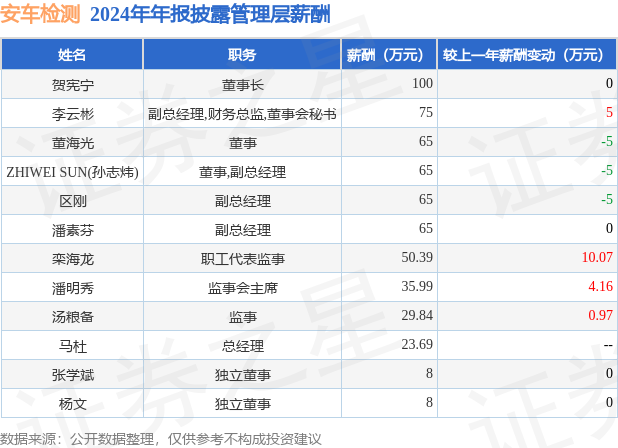Click 区刚's change value -5

pyautogui.click(x=607, y=199)
